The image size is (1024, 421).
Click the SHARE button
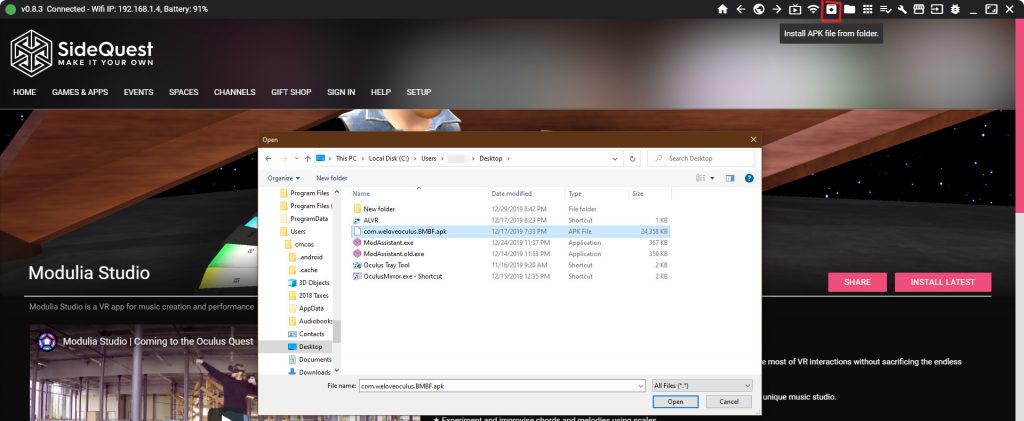(x=857, y=282)
